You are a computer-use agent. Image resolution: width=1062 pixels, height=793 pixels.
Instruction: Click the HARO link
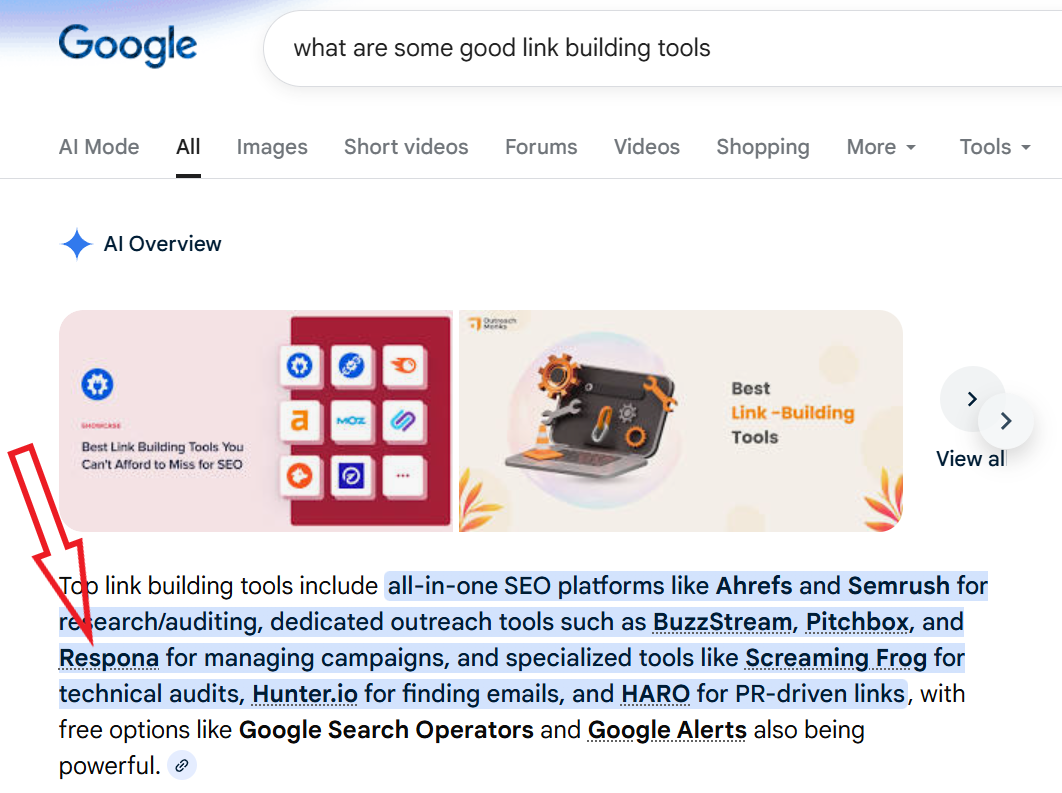tap(655, 694)
